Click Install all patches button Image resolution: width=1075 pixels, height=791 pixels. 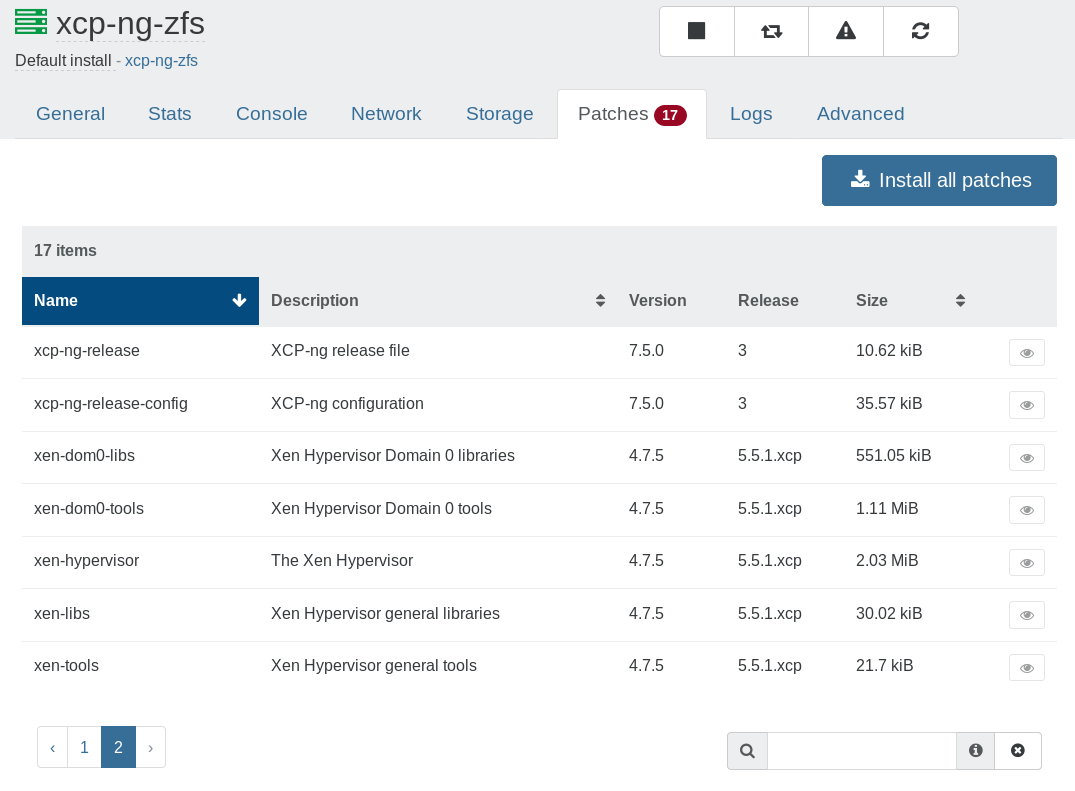(x=939, y=180)
